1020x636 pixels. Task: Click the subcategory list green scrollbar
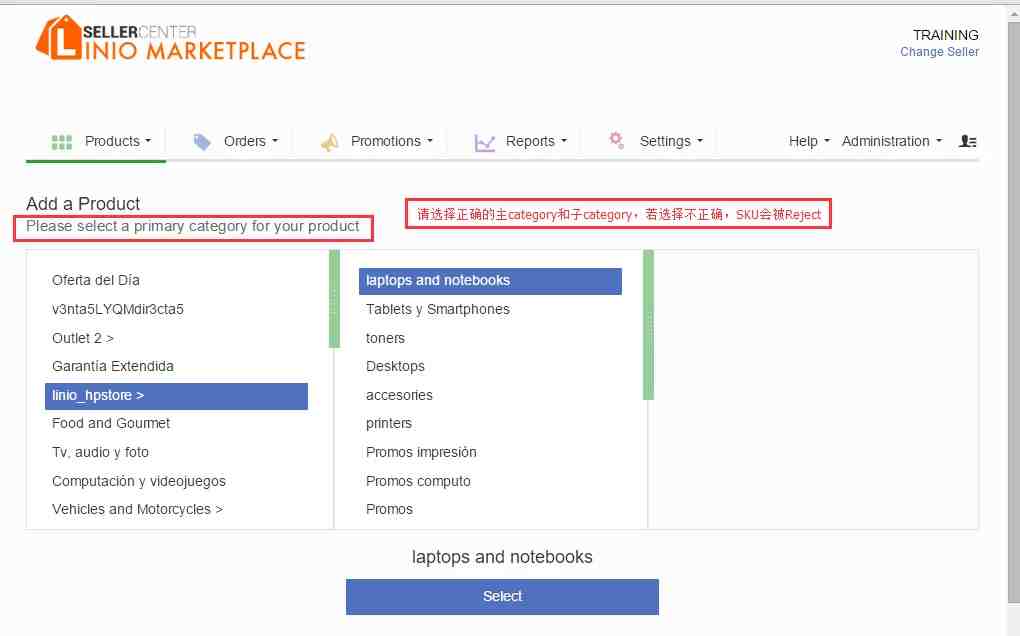click(x=648, y=325)
